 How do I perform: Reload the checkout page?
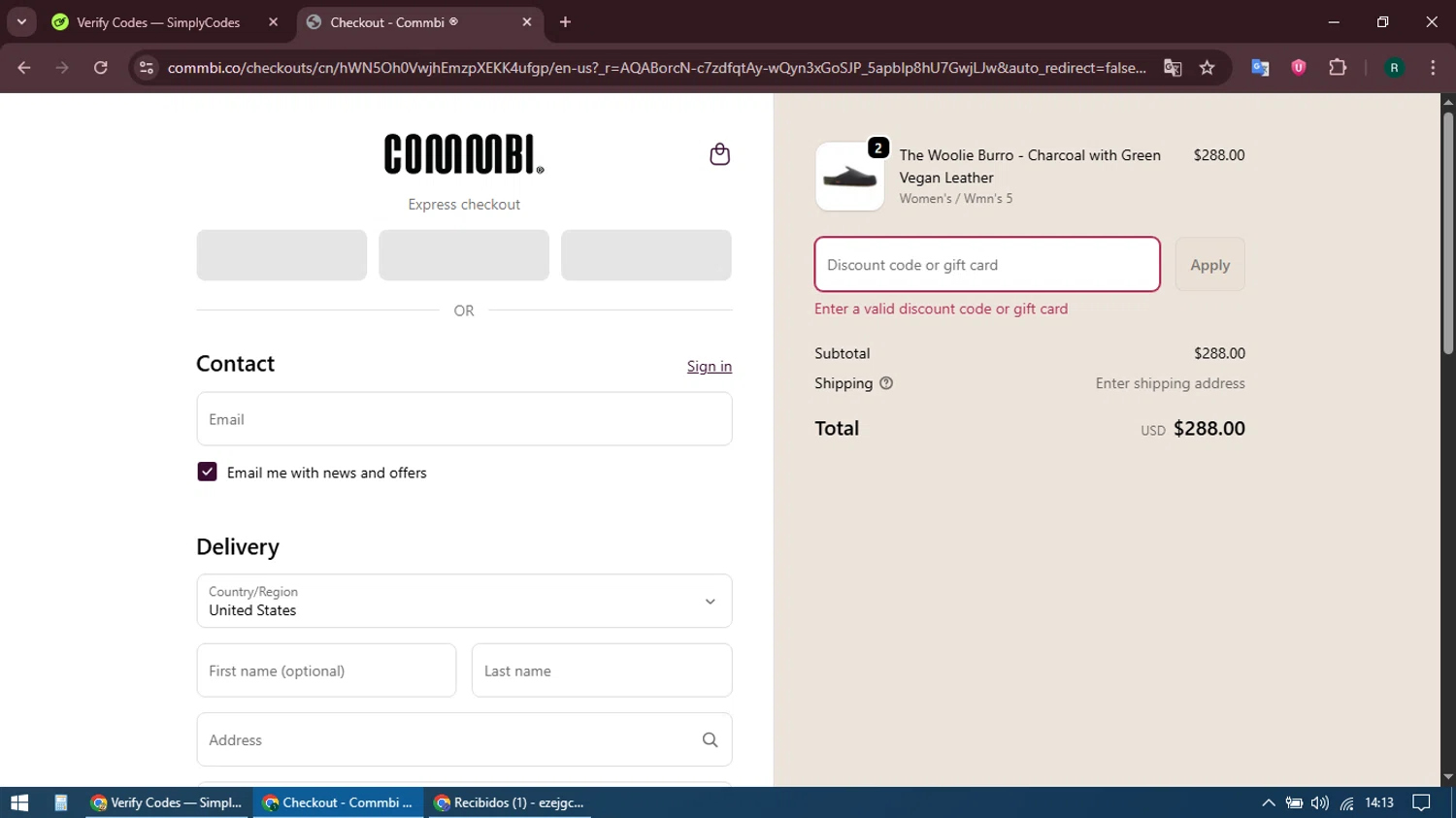pos(100,68)
